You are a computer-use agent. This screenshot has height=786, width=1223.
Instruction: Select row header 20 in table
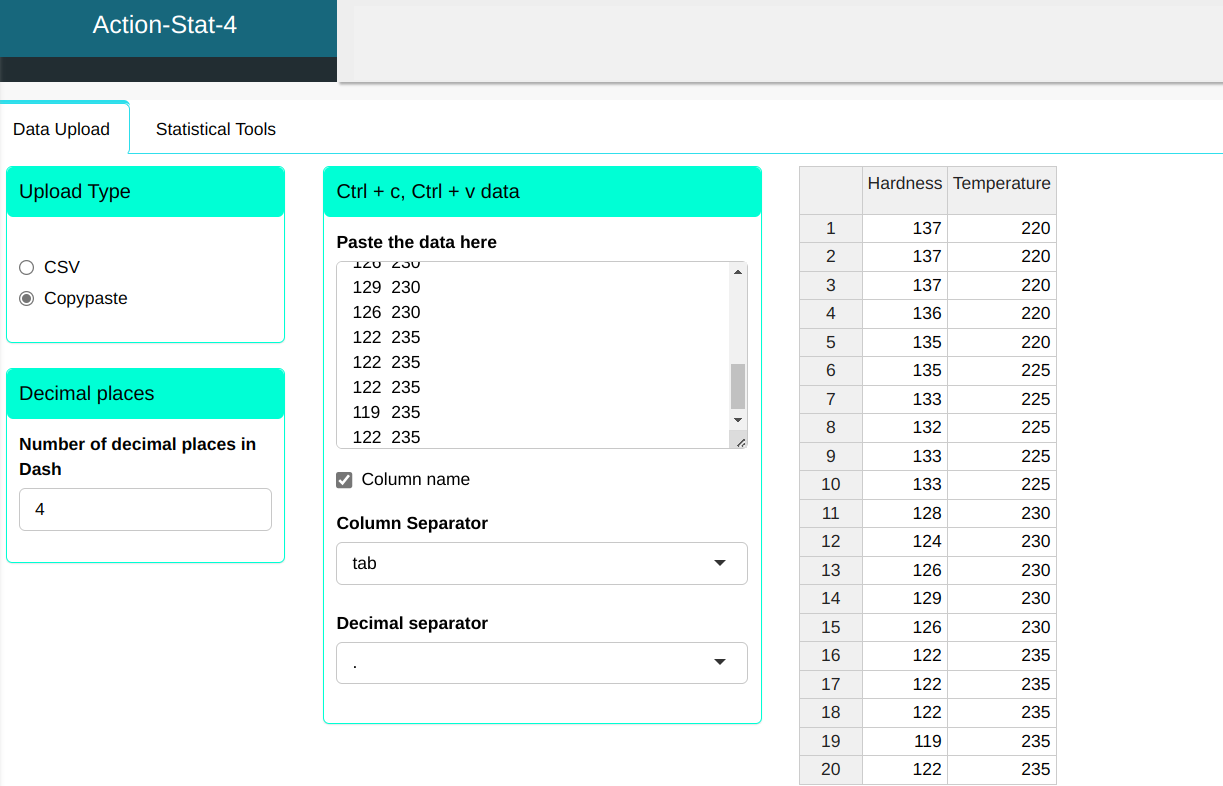pyautogui.click(x=830, y=769)
